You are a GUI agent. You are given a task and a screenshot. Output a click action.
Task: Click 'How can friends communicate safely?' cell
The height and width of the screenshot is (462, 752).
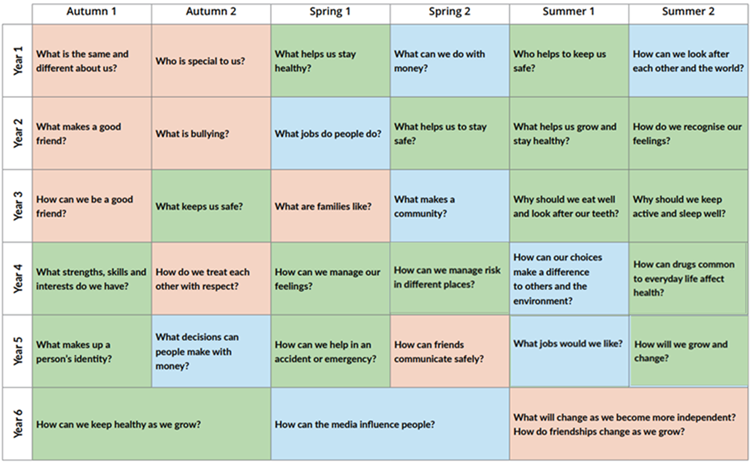pyautogui.click(x=449, y=350)
